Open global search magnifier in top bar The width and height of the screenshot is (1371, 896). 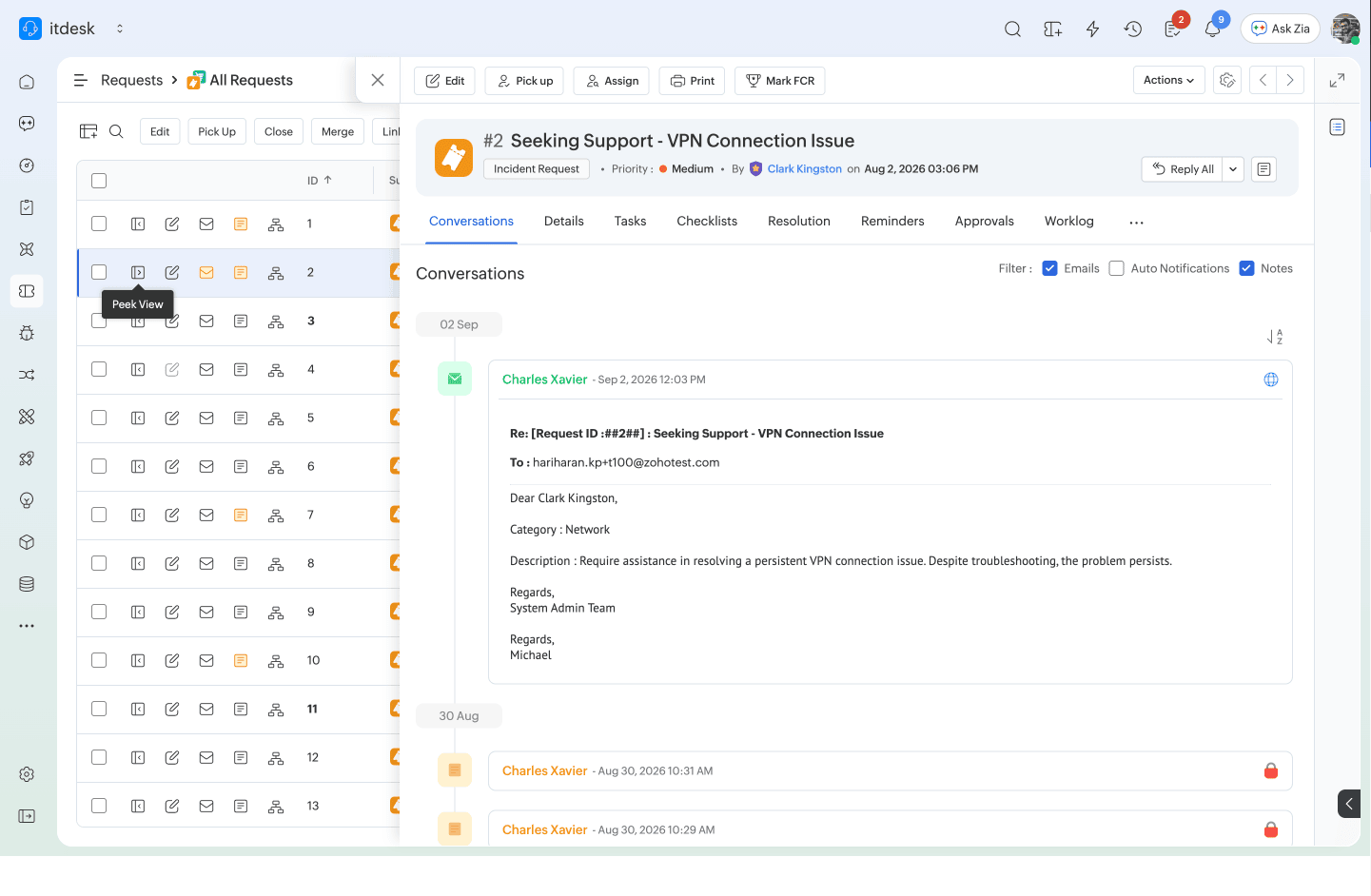[1012, 29]
